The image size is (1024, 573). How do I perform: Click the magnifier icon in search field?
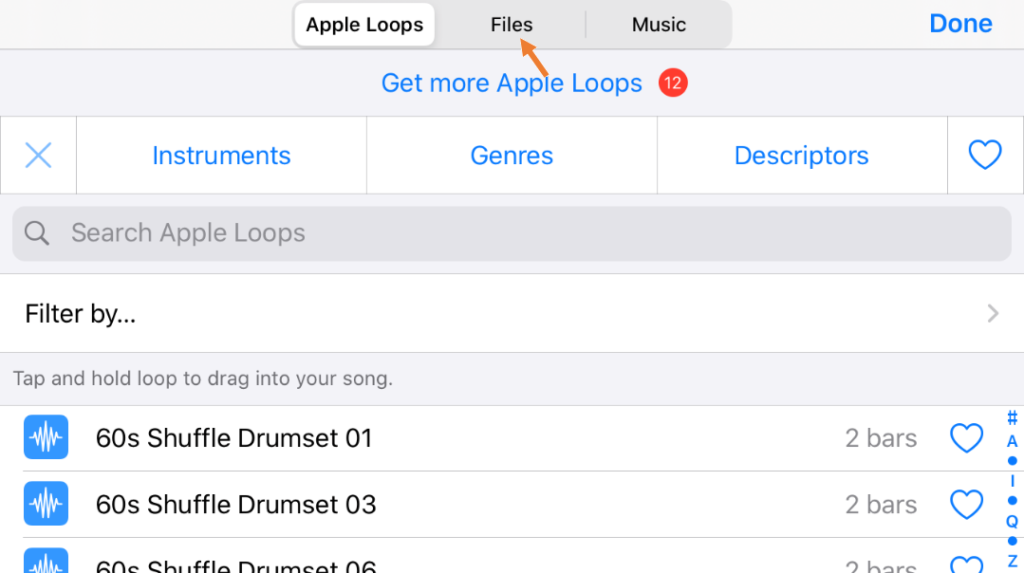(x=37, y=233)
